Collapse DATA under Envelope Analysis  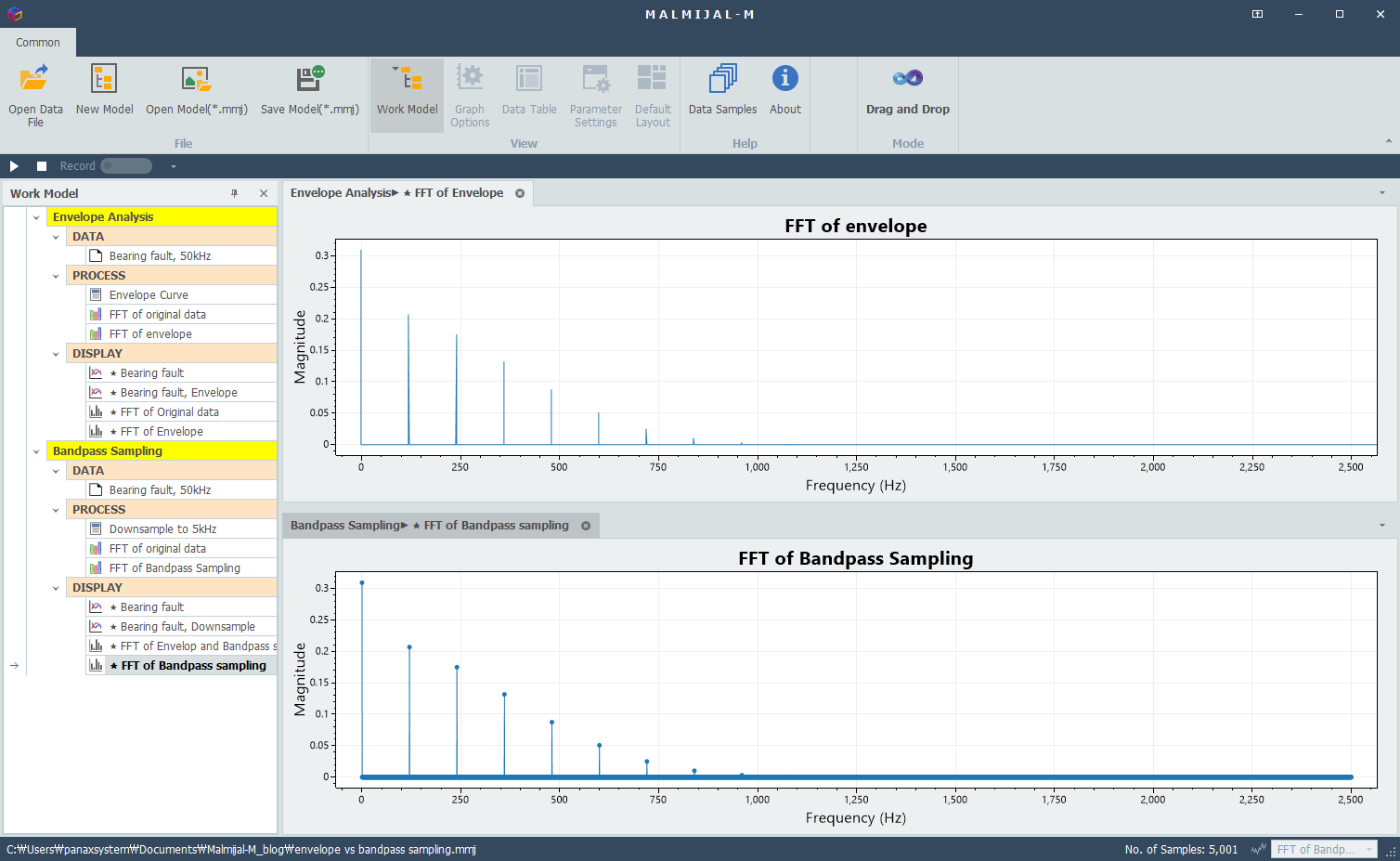pos(56,237)
